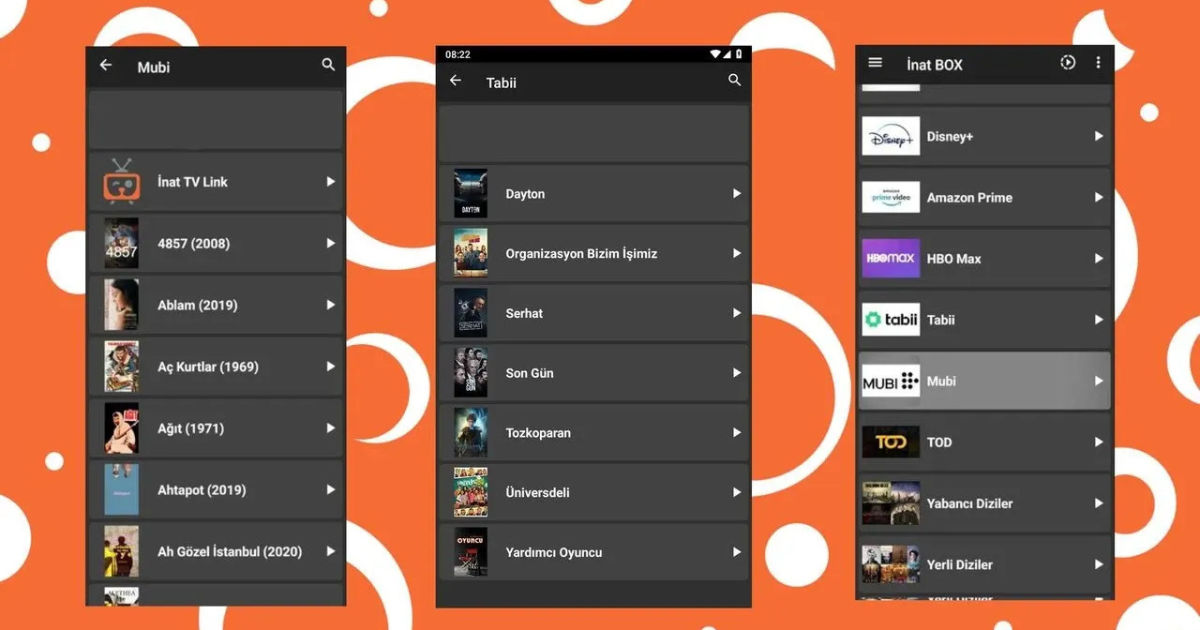Tap the MUBI logo
This screenshot has height=630, width=1200.
point(891,381)
